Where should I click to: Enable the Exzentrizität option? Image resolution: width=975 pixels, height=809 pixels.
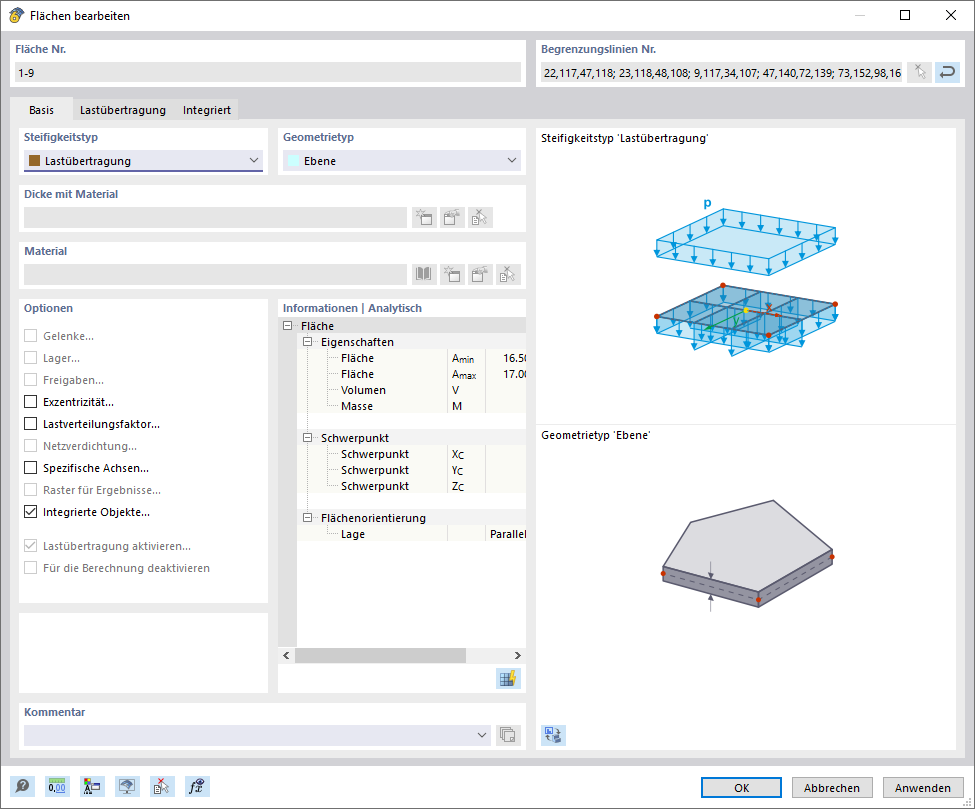pos(30,402)
